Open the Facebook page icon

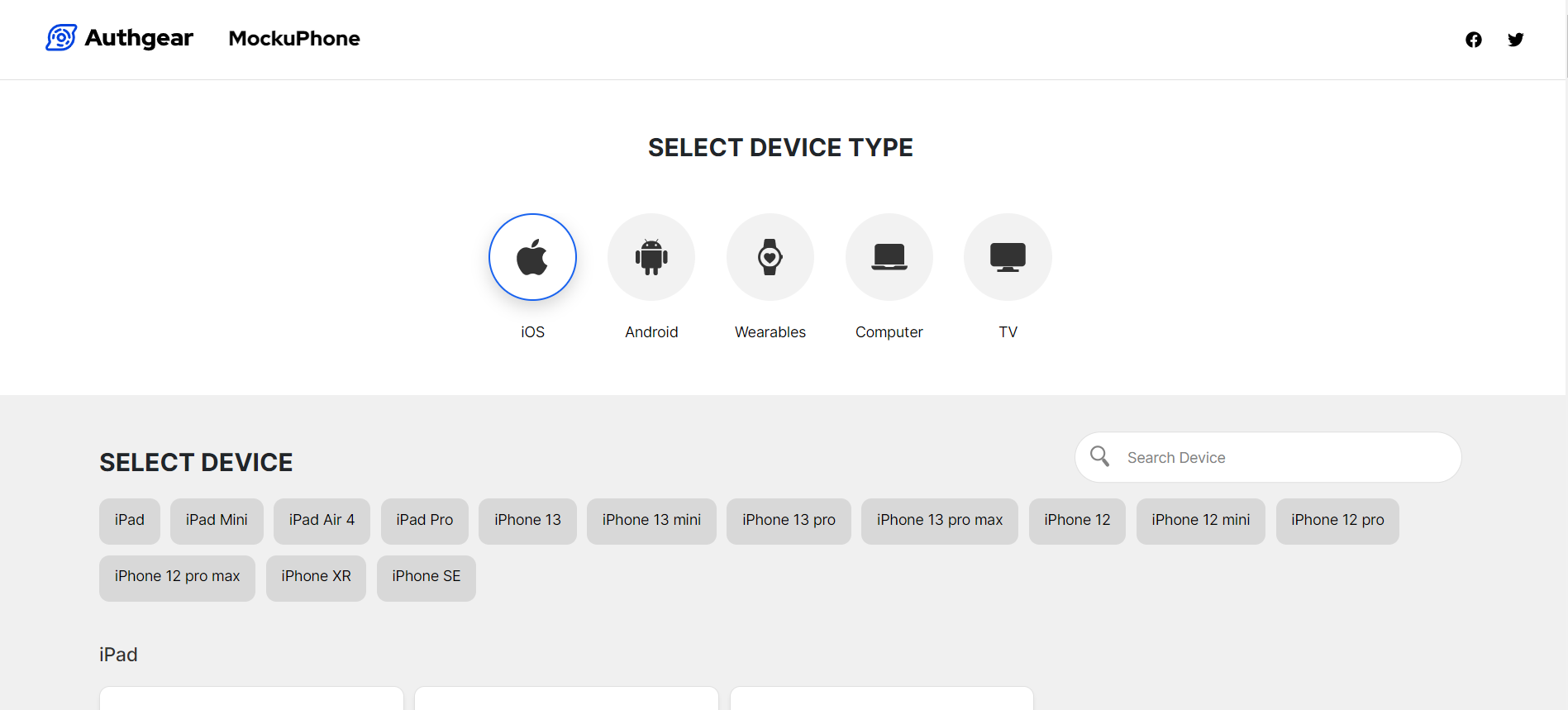click(1473, 40)
